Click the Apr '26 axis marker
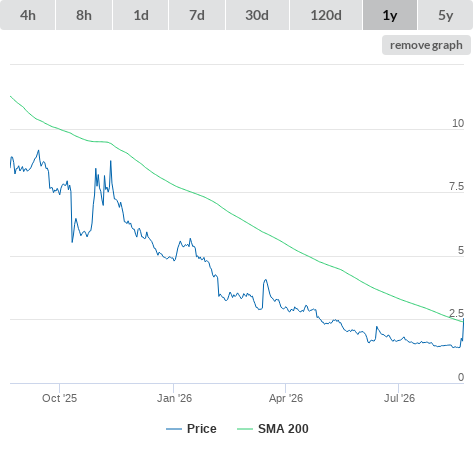This screenshot has width=474, height=455. click(286, 398)
